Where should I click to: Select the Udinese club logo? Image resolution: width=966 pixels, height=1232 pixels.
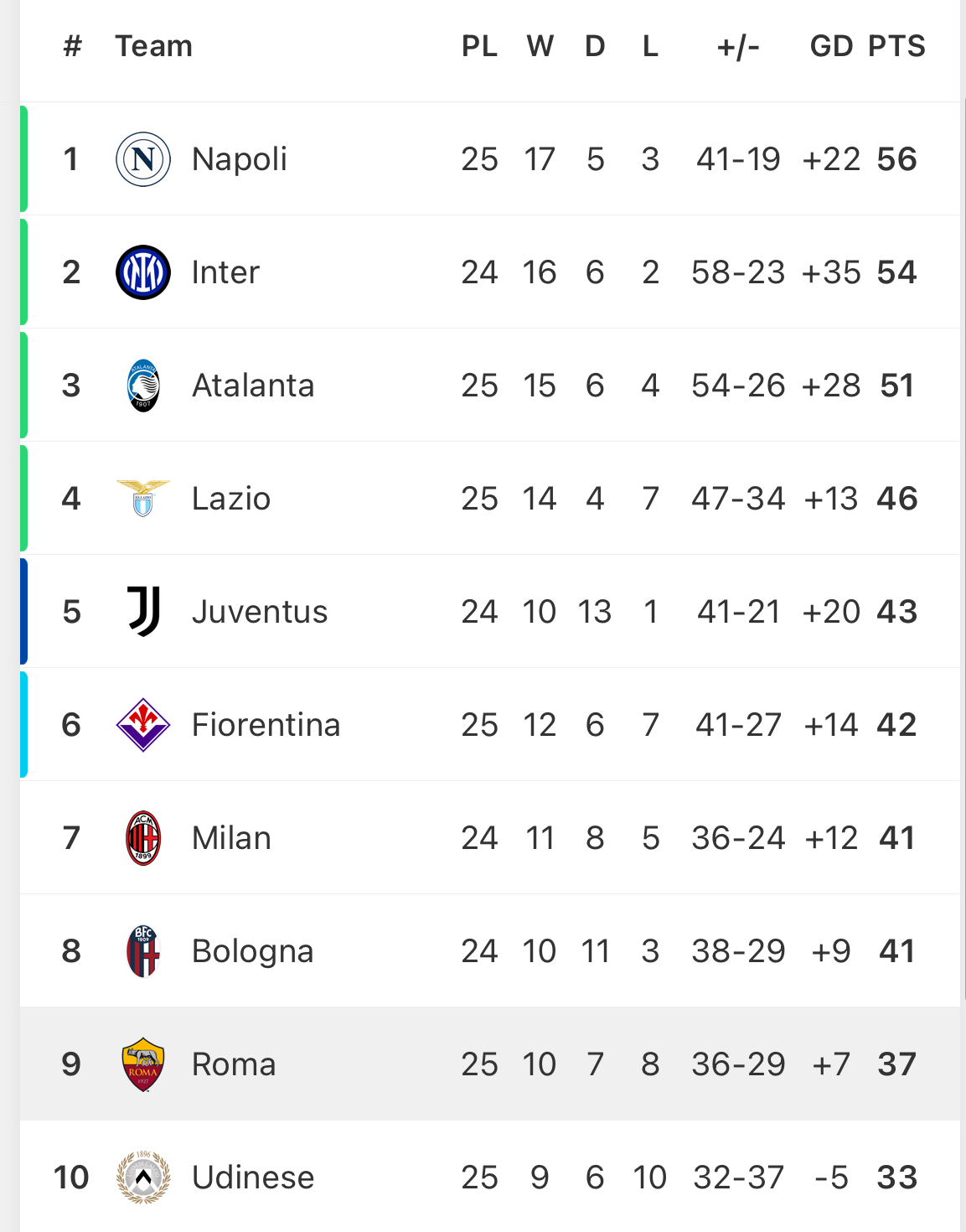(143, 1178)
